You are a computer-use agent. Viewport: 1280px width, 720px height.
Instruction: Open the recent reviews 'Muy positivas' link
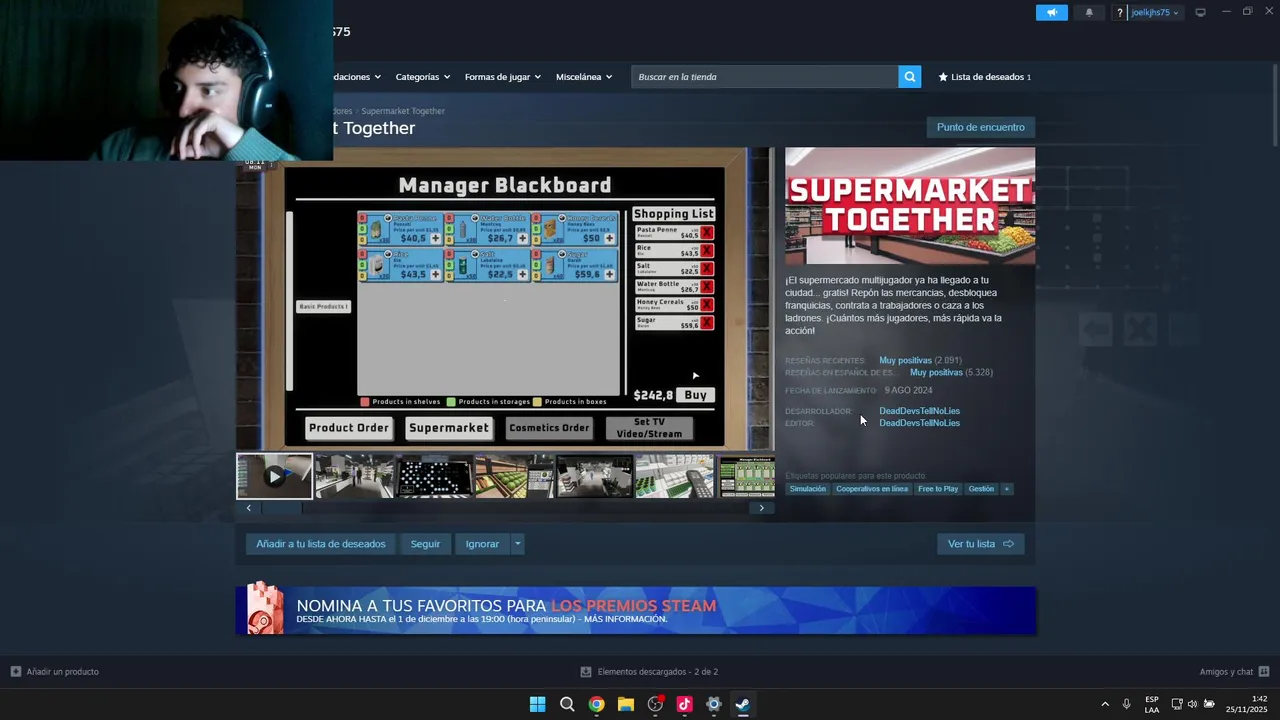pyautogui.click(x=905, y=360)
